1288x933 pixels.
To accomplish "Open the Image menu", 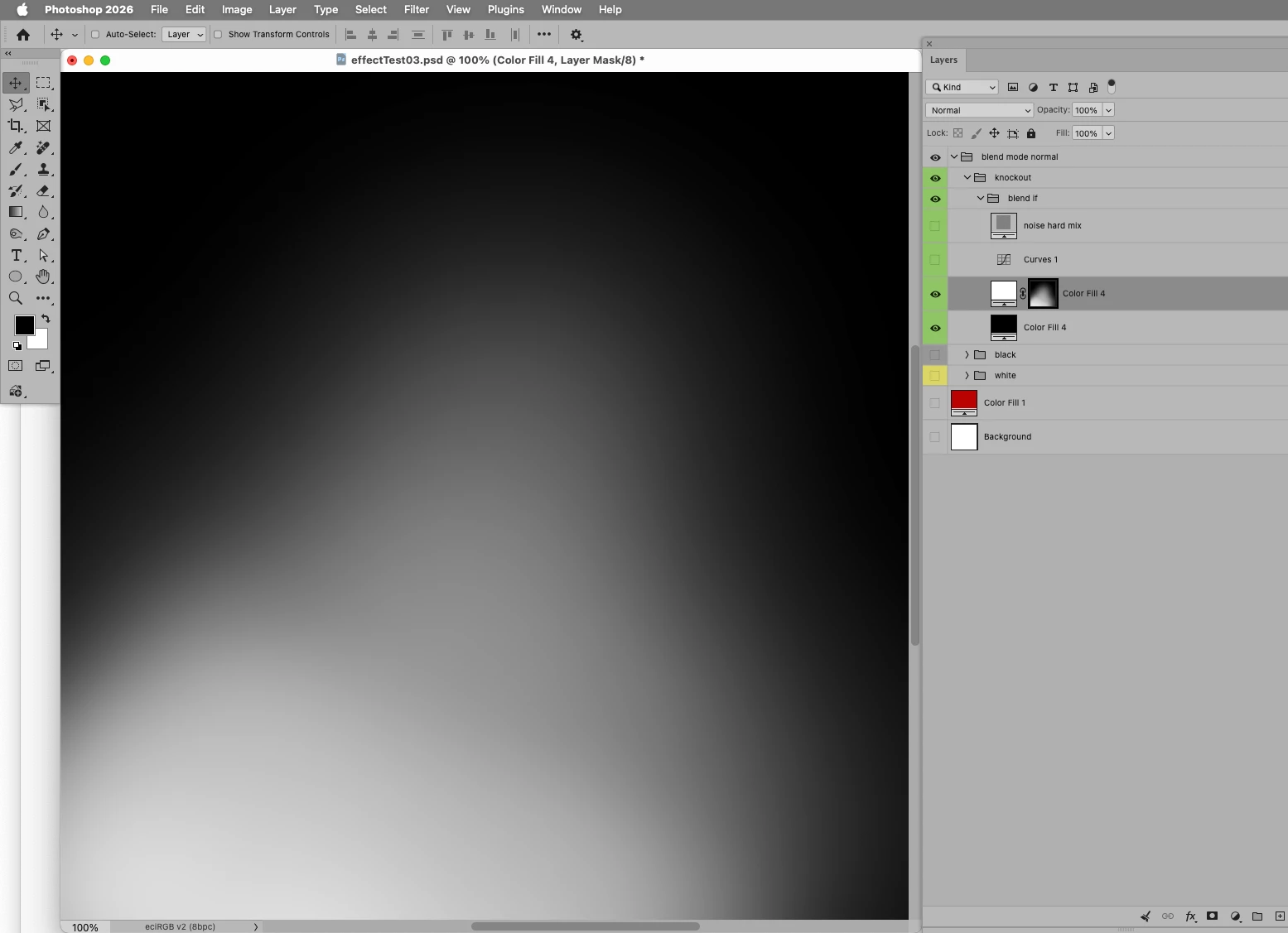I will [237, 9].
